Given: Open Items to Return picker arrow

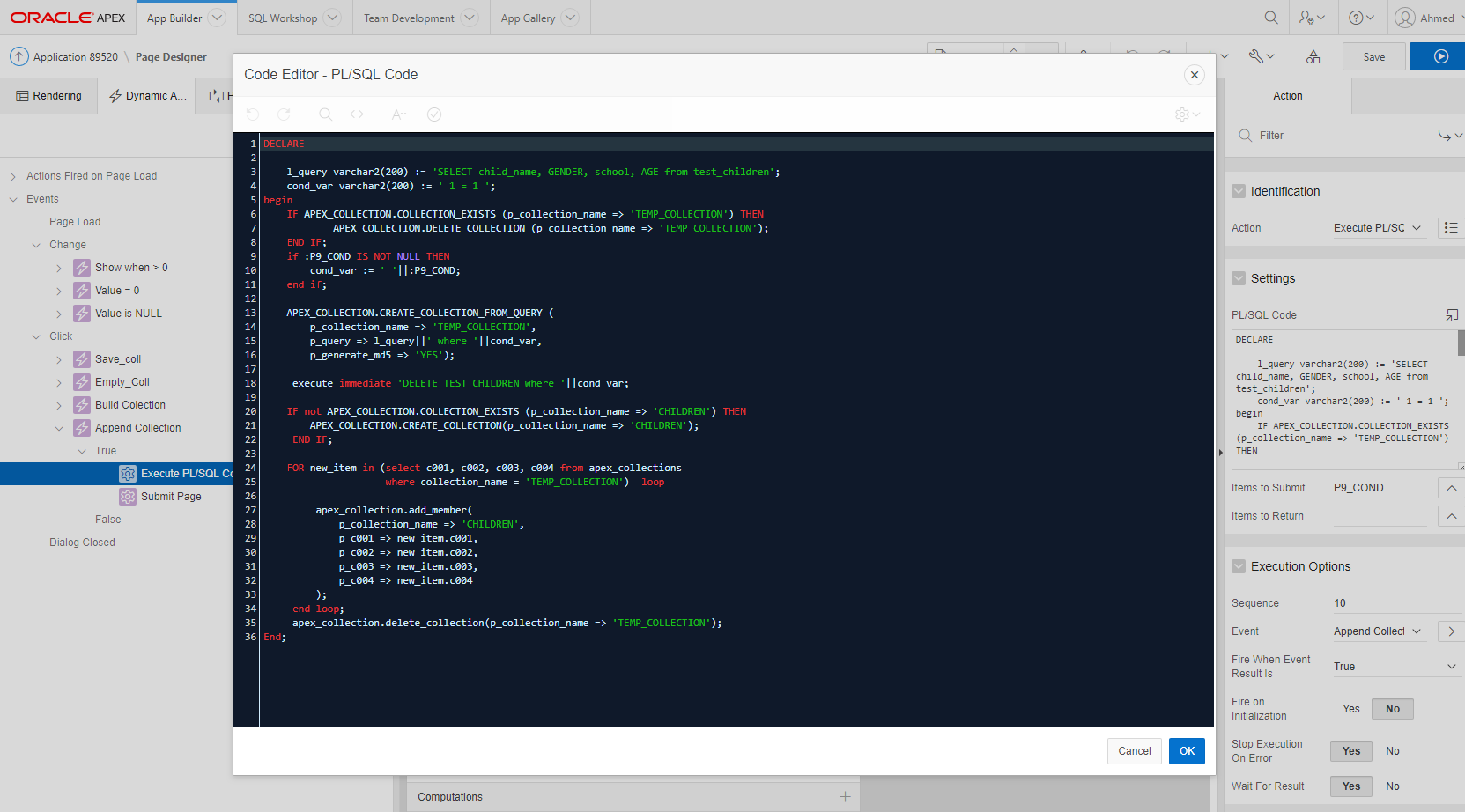Looking at the screenshot, I should (1451, 516).
